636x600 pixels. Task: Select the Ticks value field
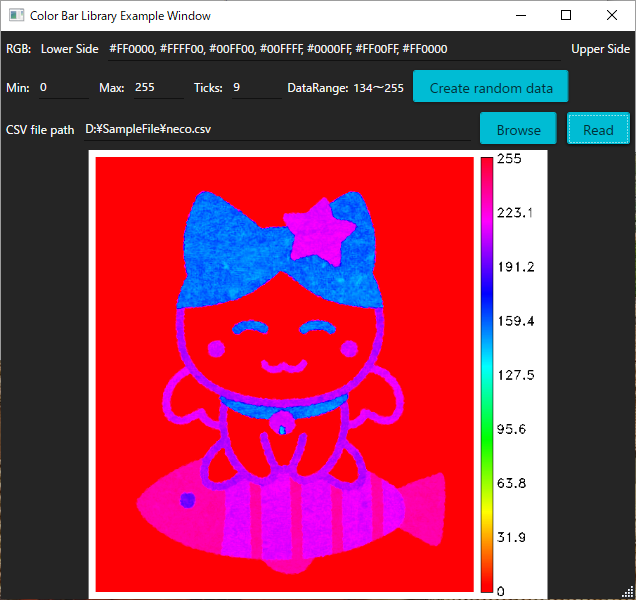click(257, 88)
